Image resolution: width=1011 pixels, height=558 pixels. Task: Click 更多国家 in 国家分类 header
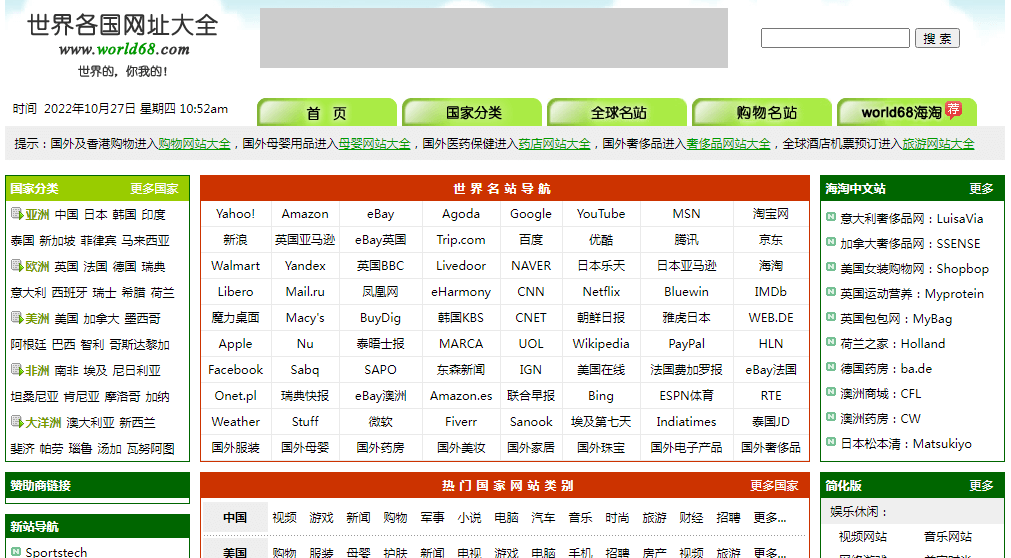(x=154, y=188)
